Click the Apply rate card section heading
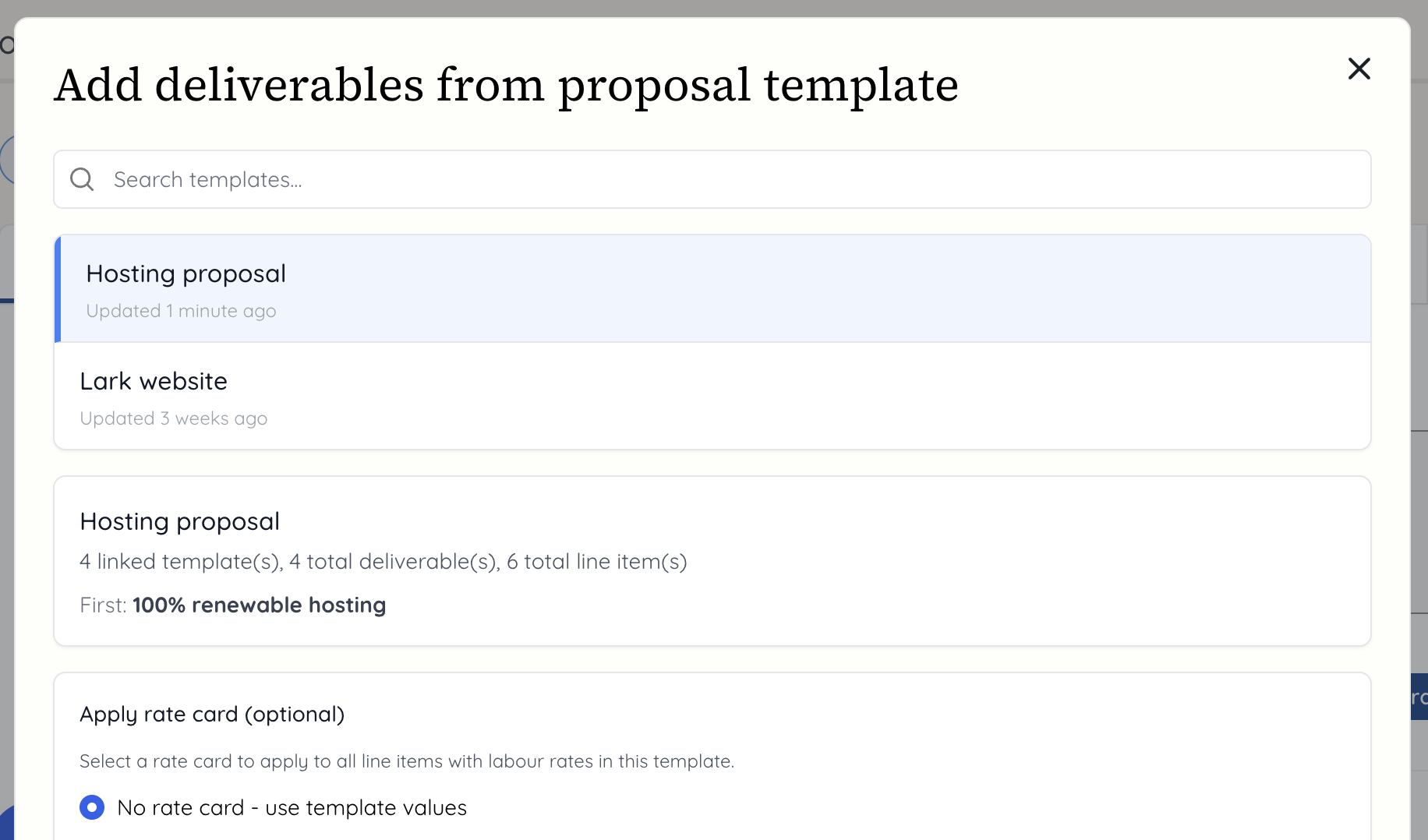1428x840 pixels. [x=212, y=714]
